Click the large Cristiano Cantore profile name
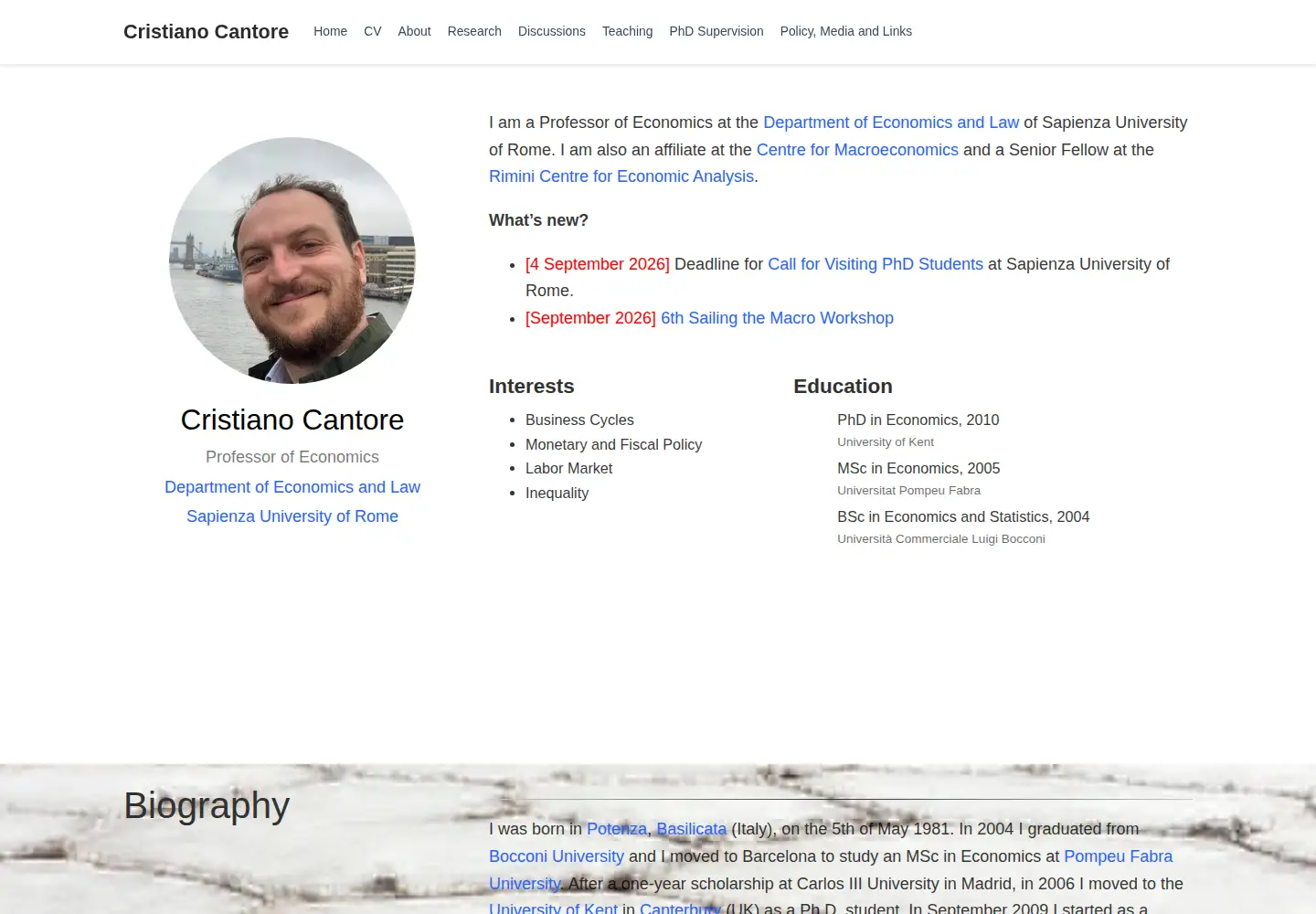This screenshot has height=914, width=1316. click(x=292, y=420)
